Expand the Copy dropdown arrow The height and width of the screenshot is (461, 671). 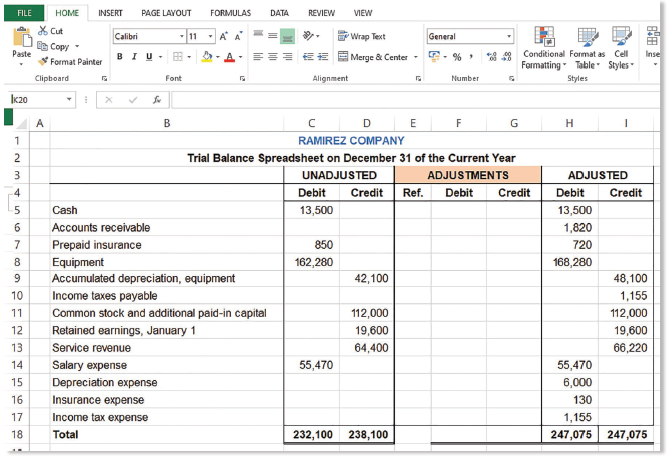(77, 46)
